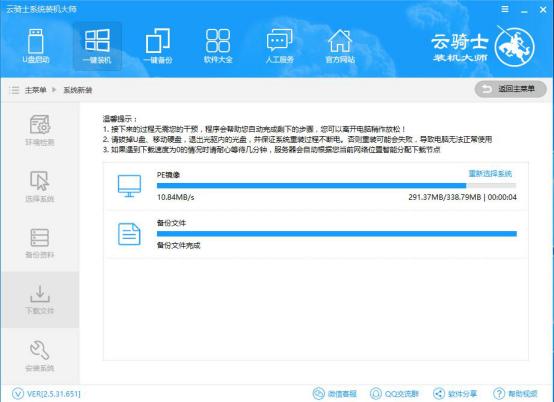Select the 安装系统 step
Viewport: 554px width, 402px height.
point(40,356)
